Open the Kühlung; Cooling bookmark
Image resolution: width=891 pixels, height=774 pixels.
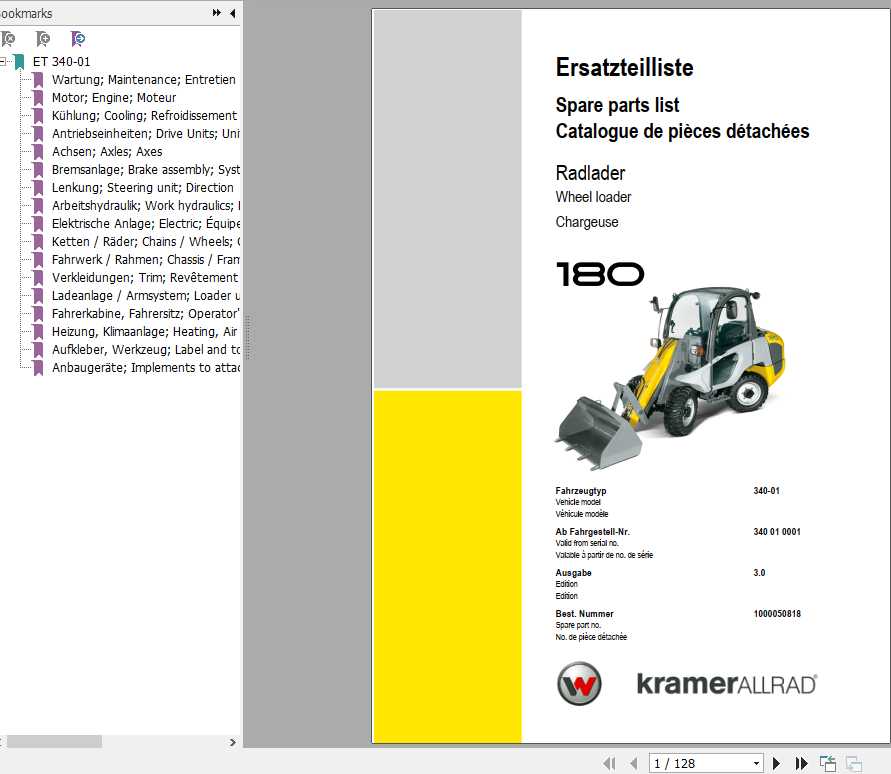(144, 115)
